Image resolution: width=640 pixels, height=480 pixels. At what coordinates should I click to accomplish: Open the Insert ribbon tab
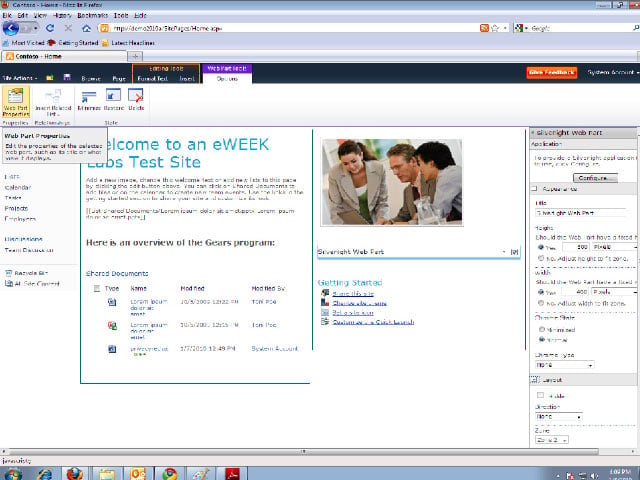click(x=187, y=78)
